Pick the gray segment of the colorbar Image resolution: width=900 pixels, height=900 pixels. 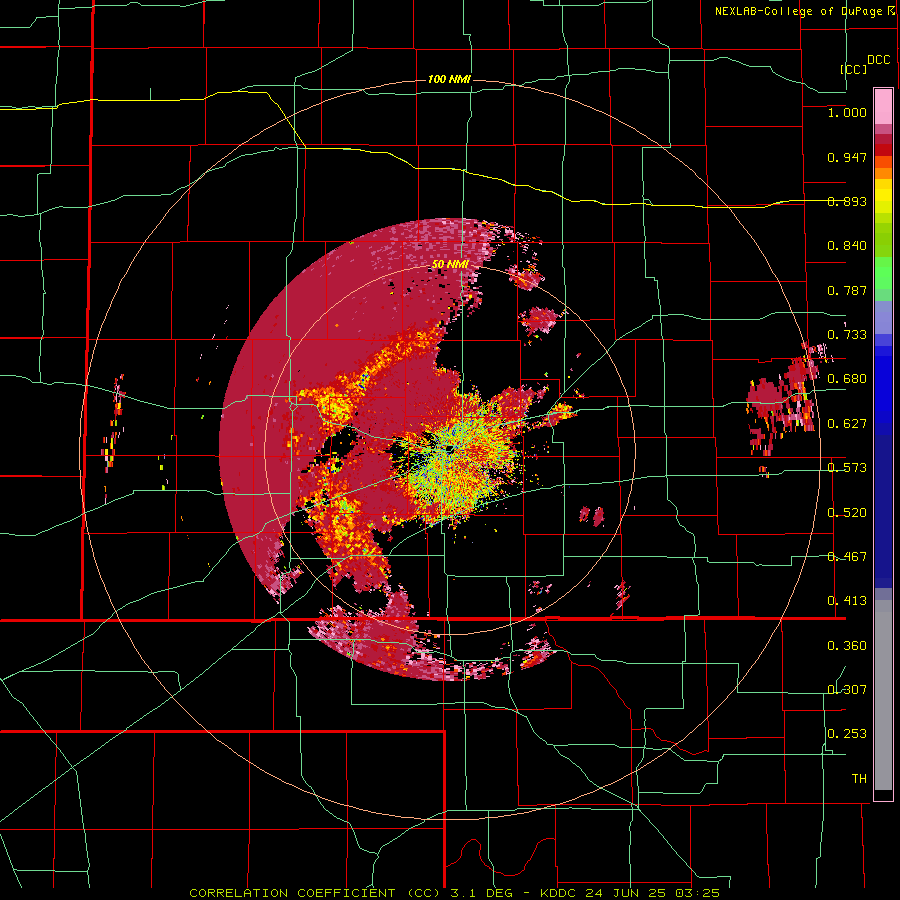pos(883,695)
